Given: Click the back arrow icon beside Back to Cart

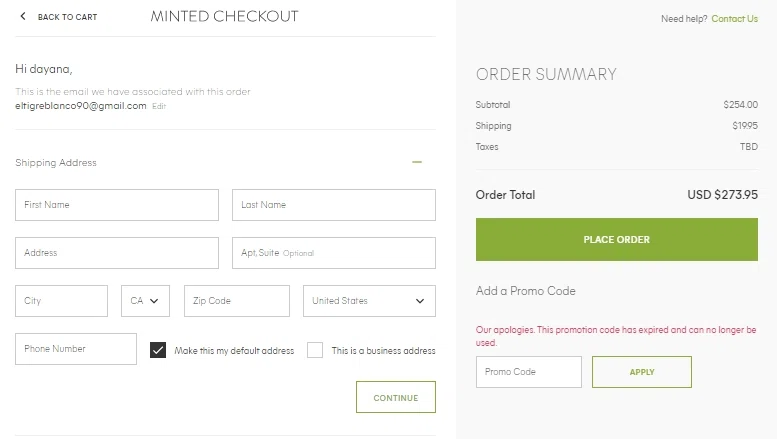Looking at the screenshot, I should click(x=23, y=16).
